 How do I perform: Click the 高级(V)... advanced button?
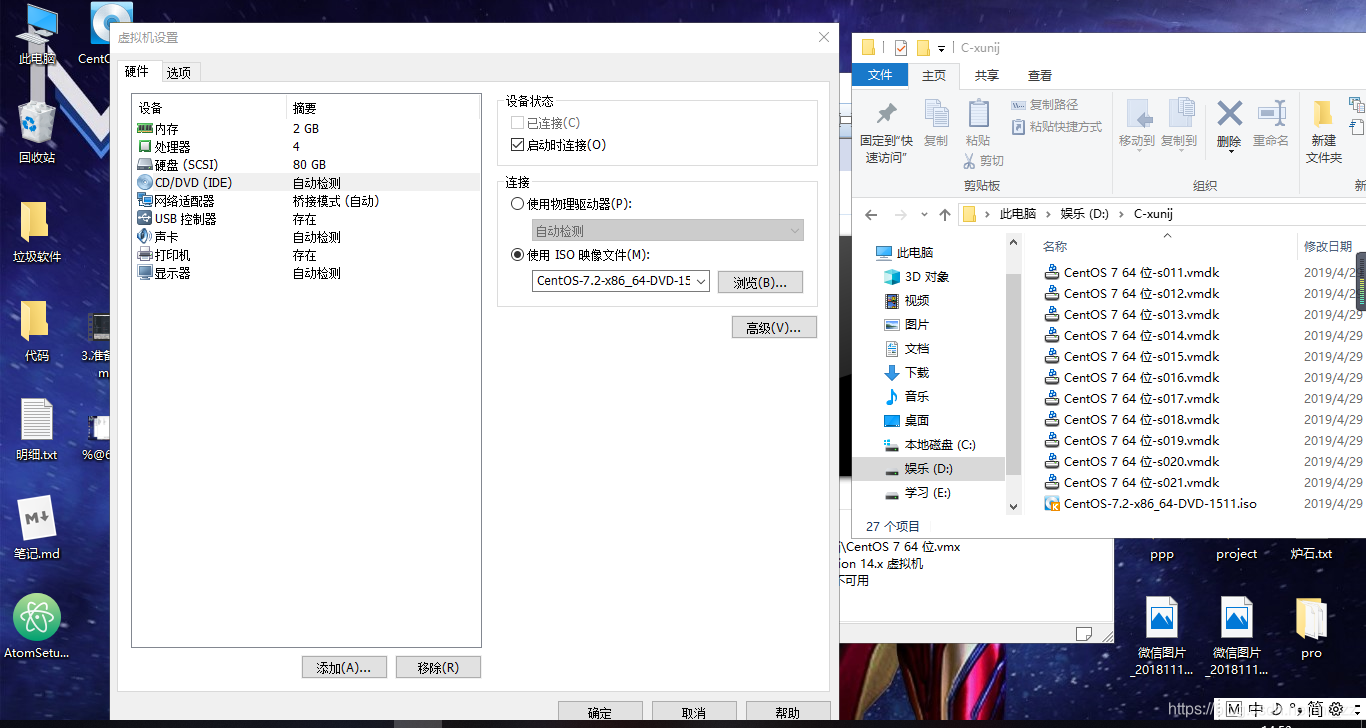pyautogui.click(x=774, y=327)
